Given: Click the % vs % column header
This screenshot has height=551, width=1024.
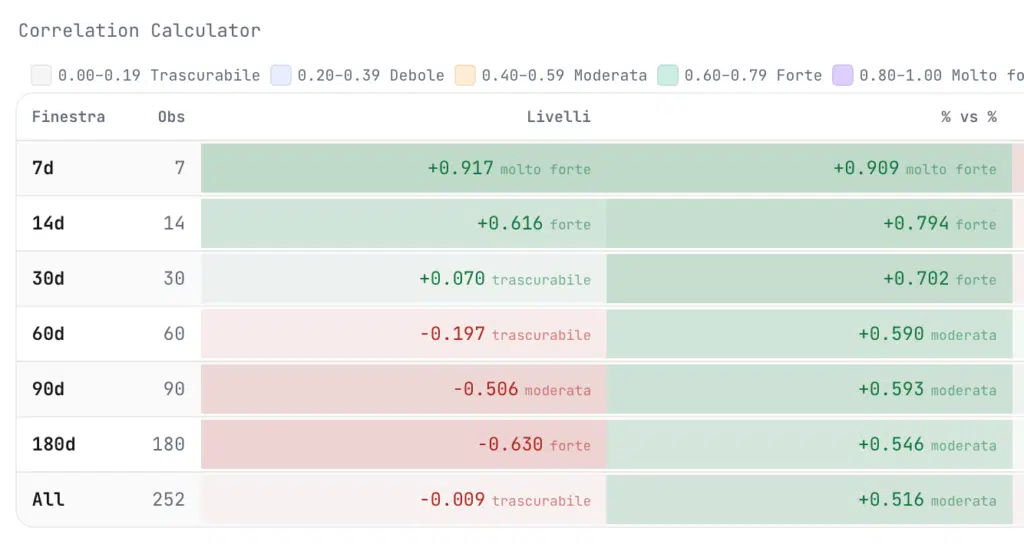Looking at the screenshot, I should click(x=968, y=117).
